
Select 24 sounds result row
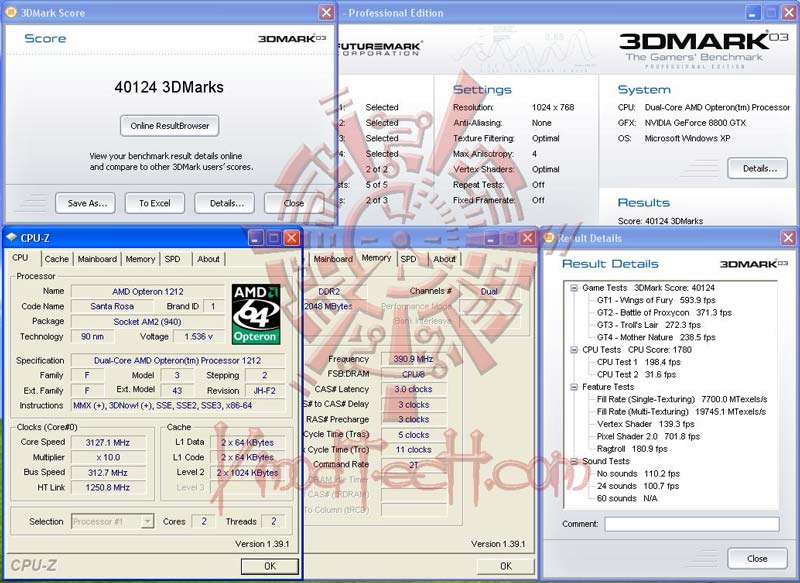pos(638,486)
